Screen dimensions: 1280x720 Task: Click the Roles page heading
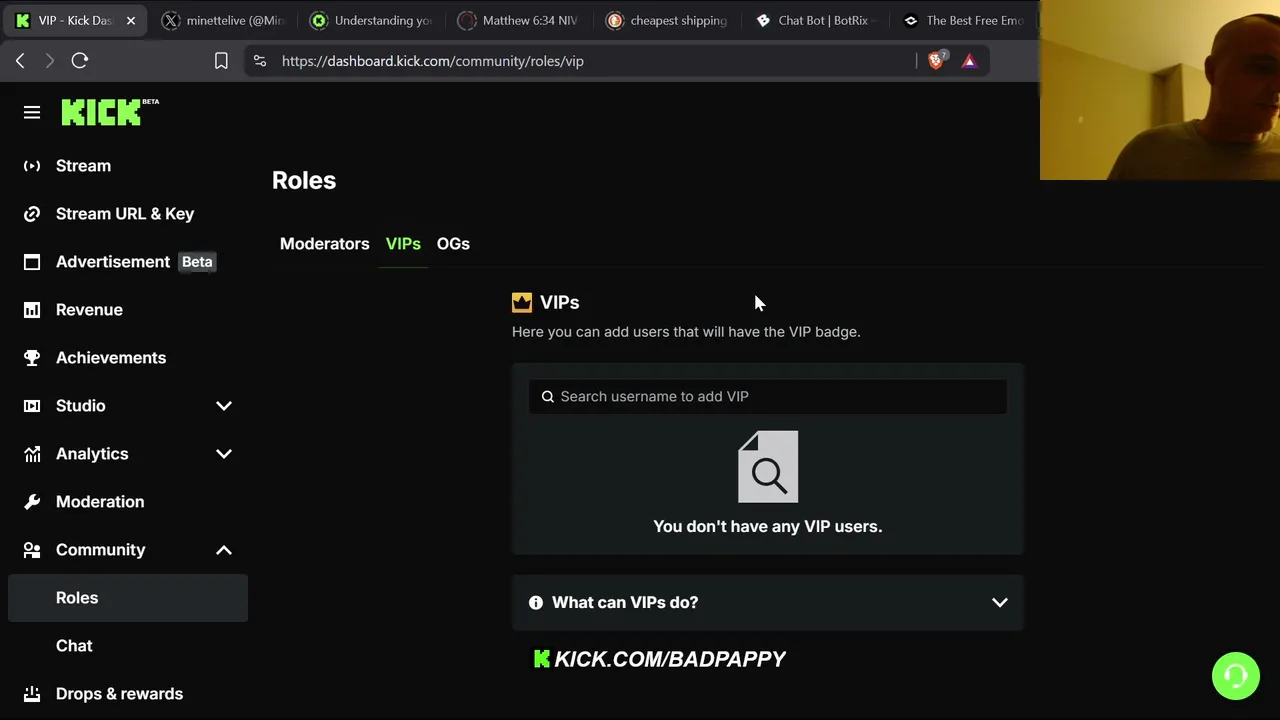[x=304, y=181]
